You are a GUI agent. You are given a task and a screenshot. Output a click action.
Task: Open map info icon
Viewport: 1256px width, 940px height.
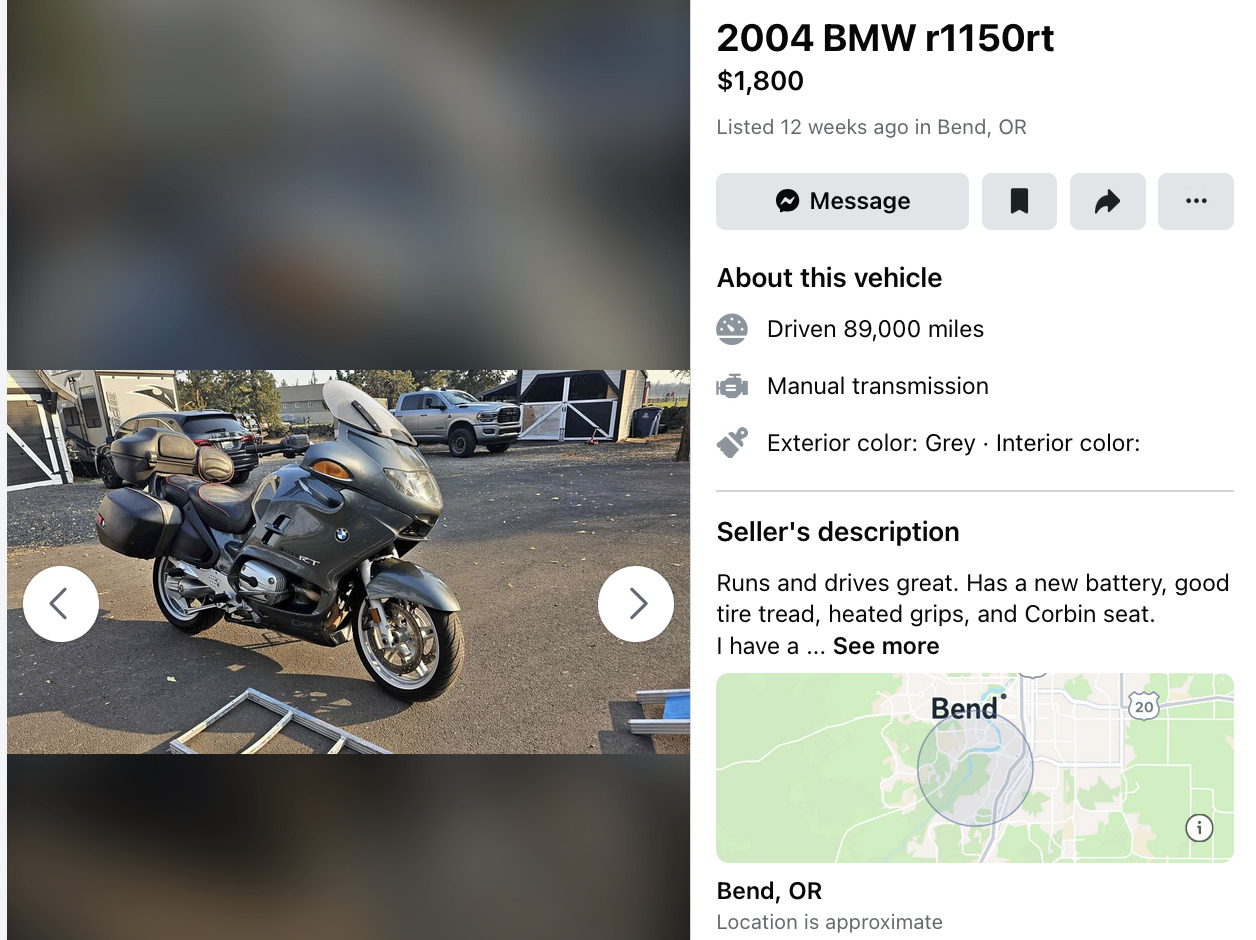point(1199,828)
